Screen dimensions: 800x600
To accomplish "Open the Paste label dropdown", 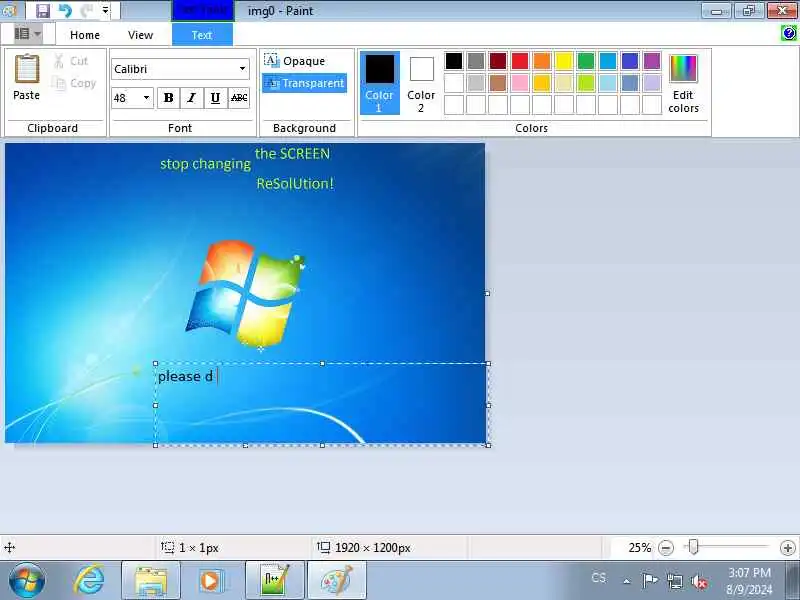I will tap(27, 95).
